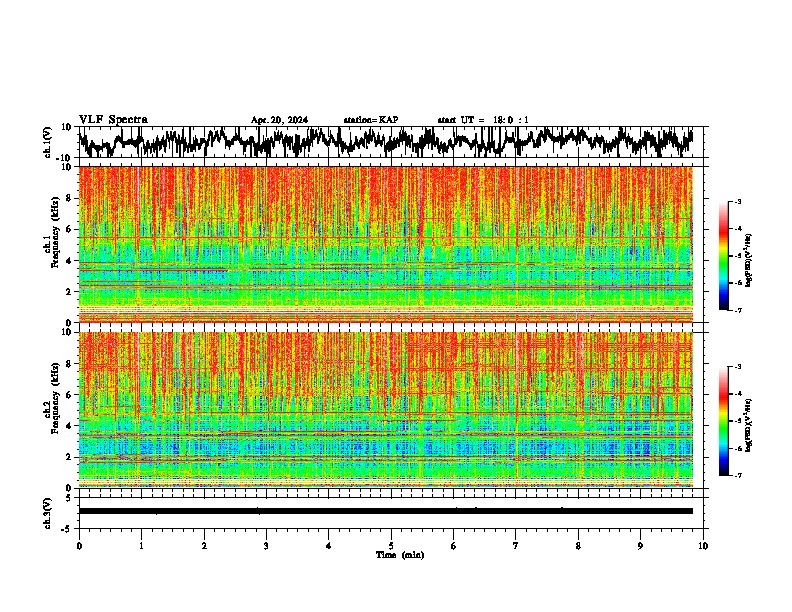Click time axis tick label "4"
This screenshot has width=792, height=612.
(x=329, y=546)
